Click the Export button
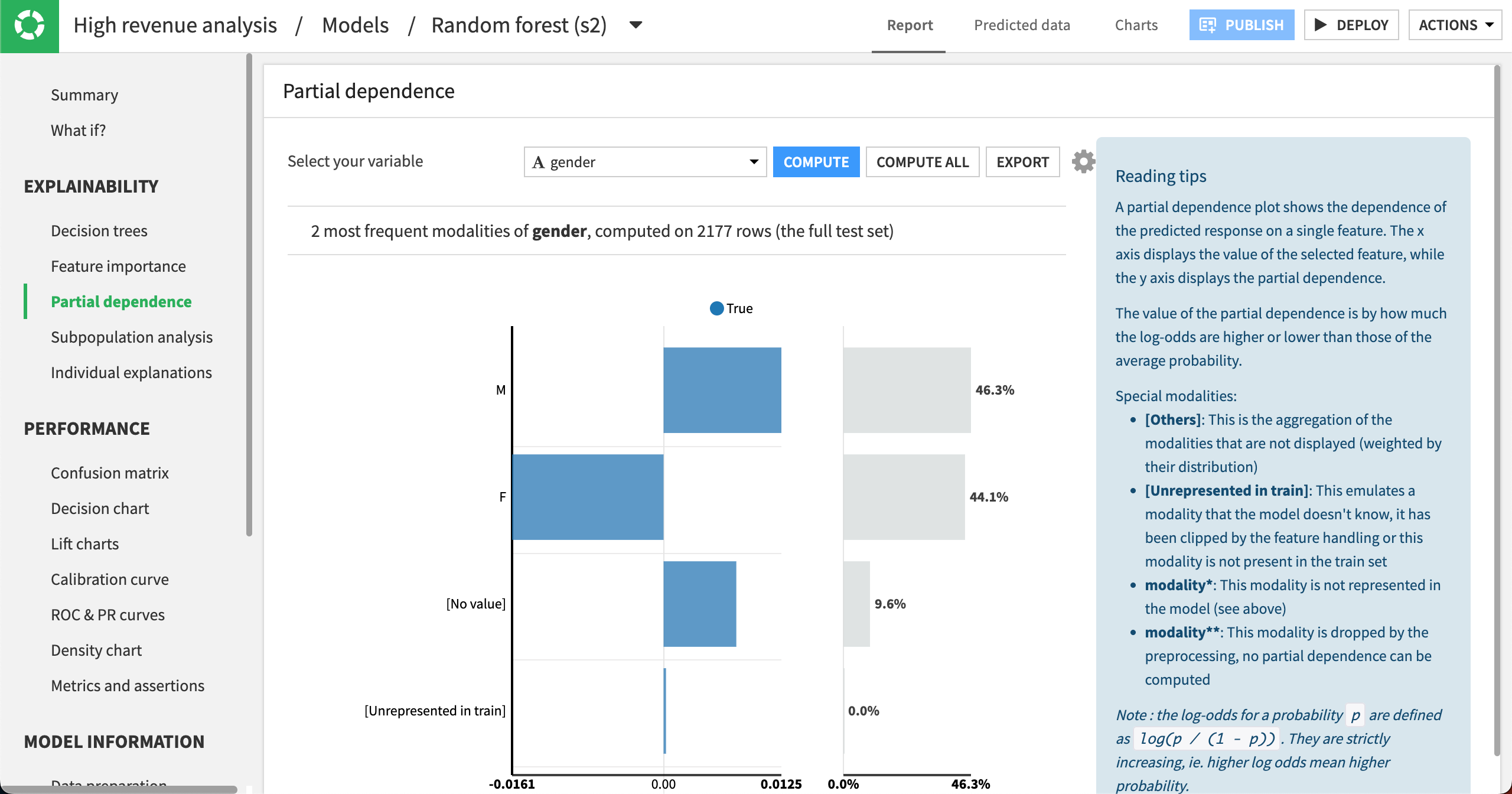Viewport: 1512px width, 794px height. tap(1022, 162)
